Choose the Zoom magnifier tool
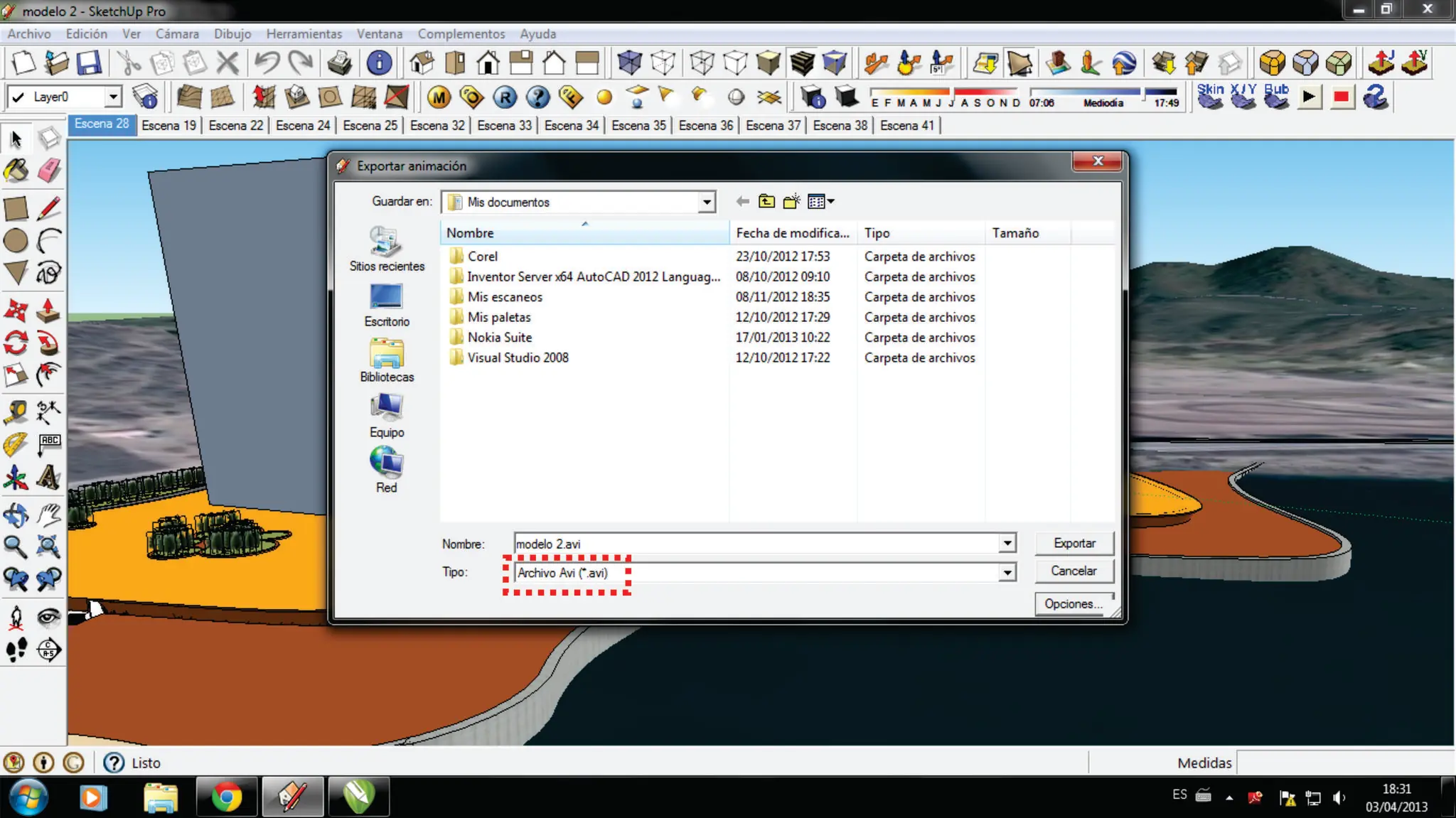 [x=16, y=547]
